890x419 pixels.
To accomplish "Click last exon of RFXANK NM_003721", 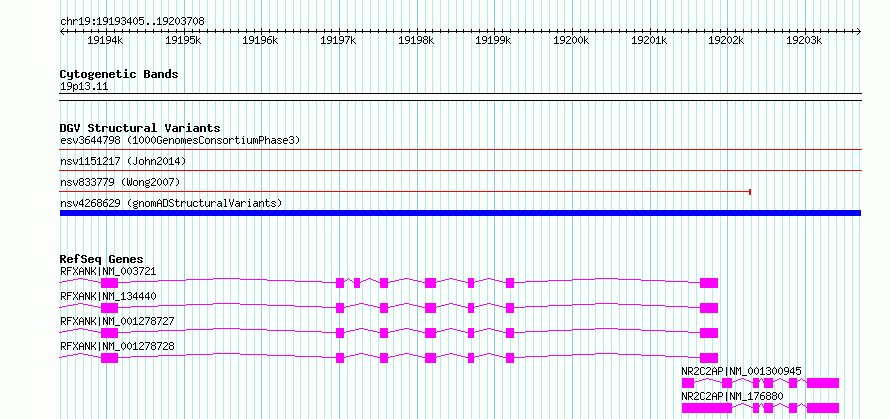I will (709, 283).
